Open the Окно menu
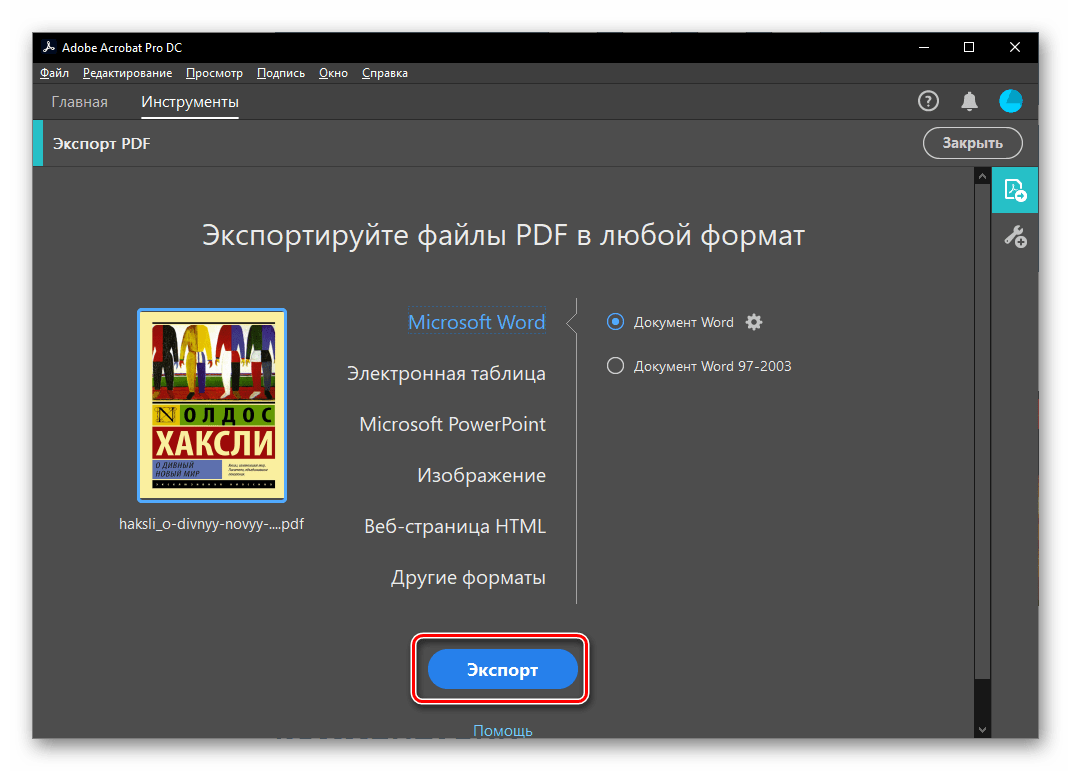Image resolution: width=1071 pixels, height=771 pixels. coord(333,73)
